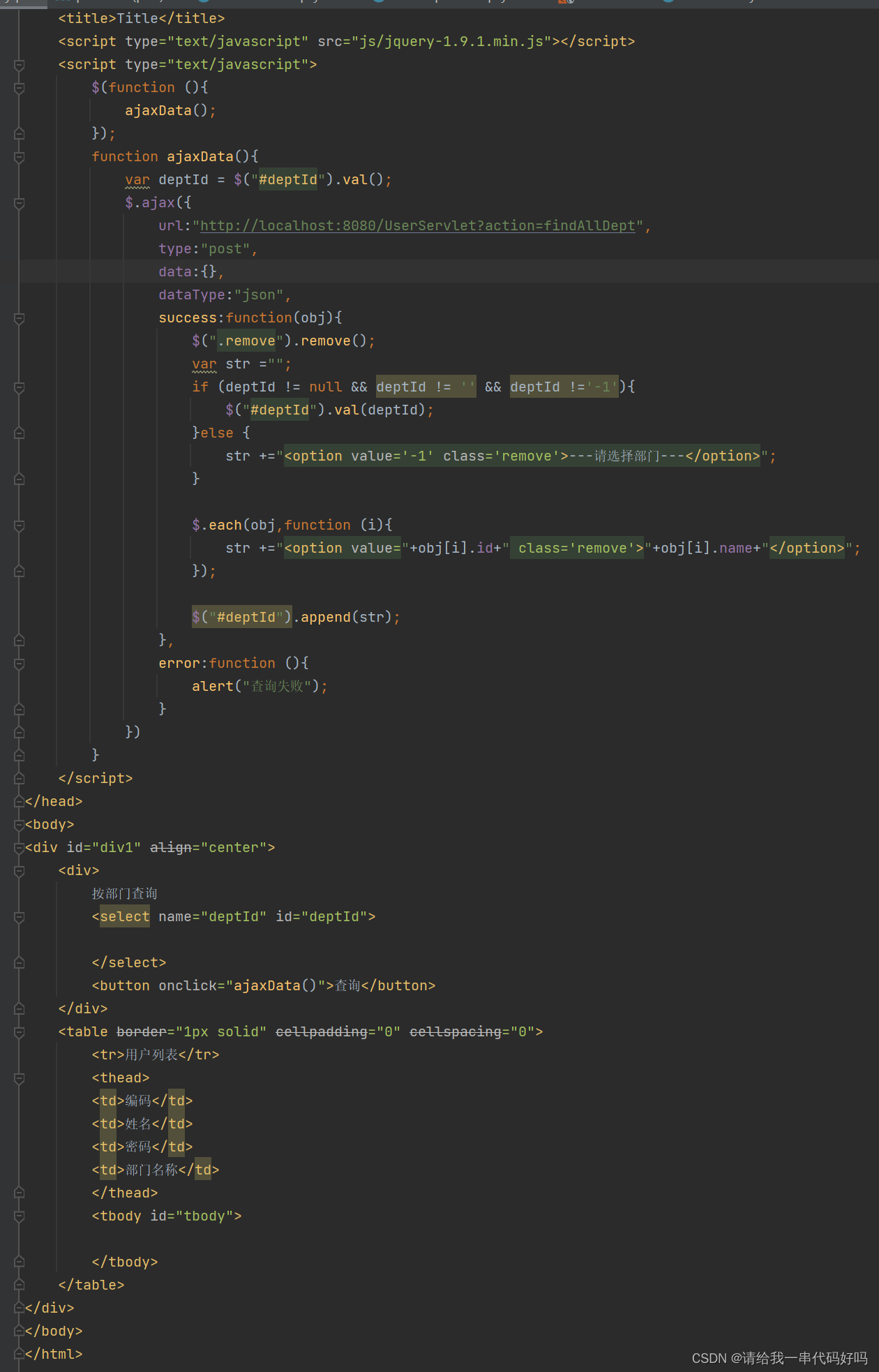This screenshot has width=879, height=1372.
Task: Click the fold end marker at </thead>
Action: (x=20, y=1193)
